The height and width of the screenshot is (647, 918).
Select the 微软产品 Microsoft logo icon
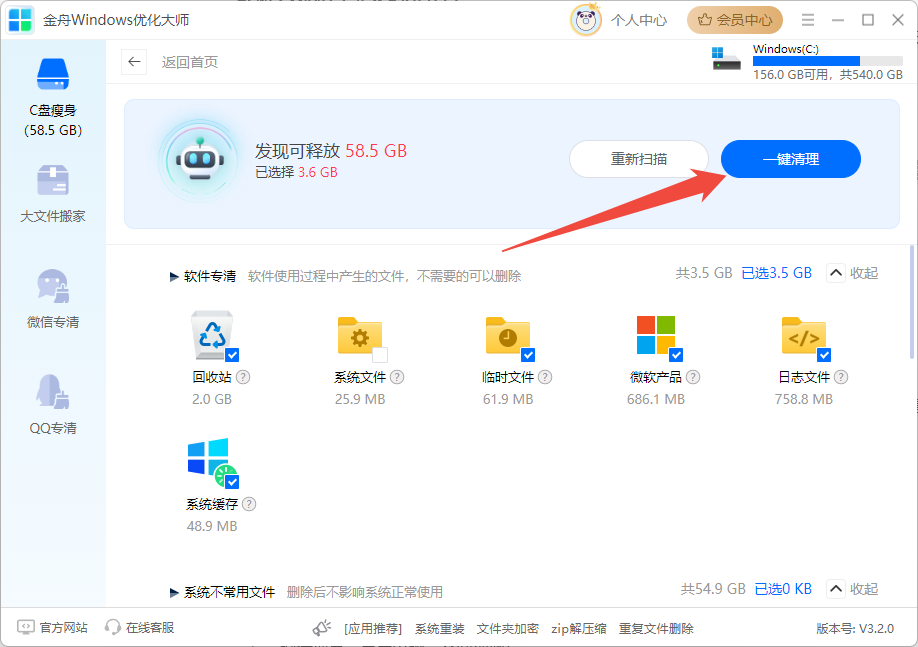pos(656,335)
